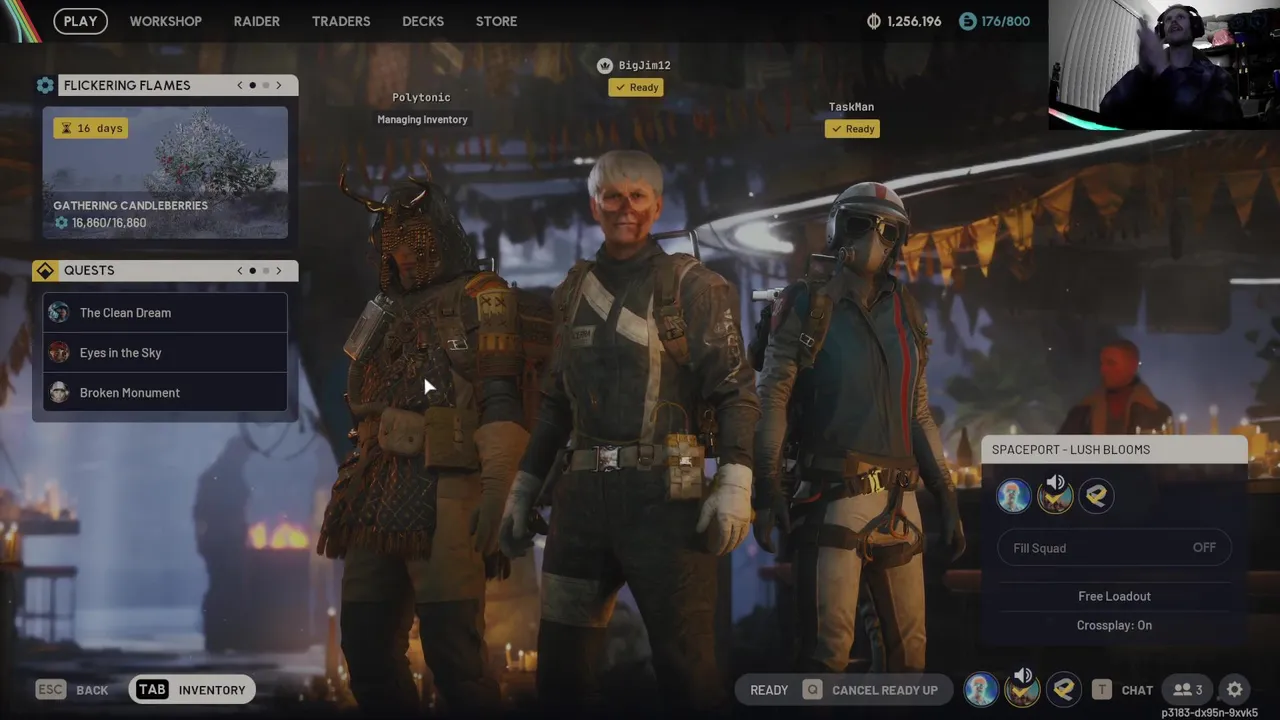
Task: Go to previous Quests page
Action: [240, 270]
